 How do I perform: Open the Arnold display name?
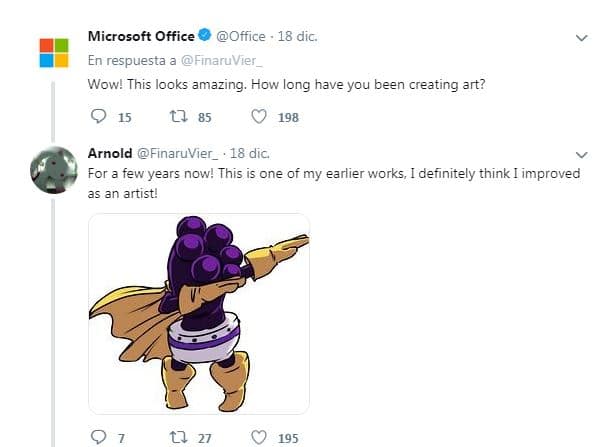(x=109, y=153)
